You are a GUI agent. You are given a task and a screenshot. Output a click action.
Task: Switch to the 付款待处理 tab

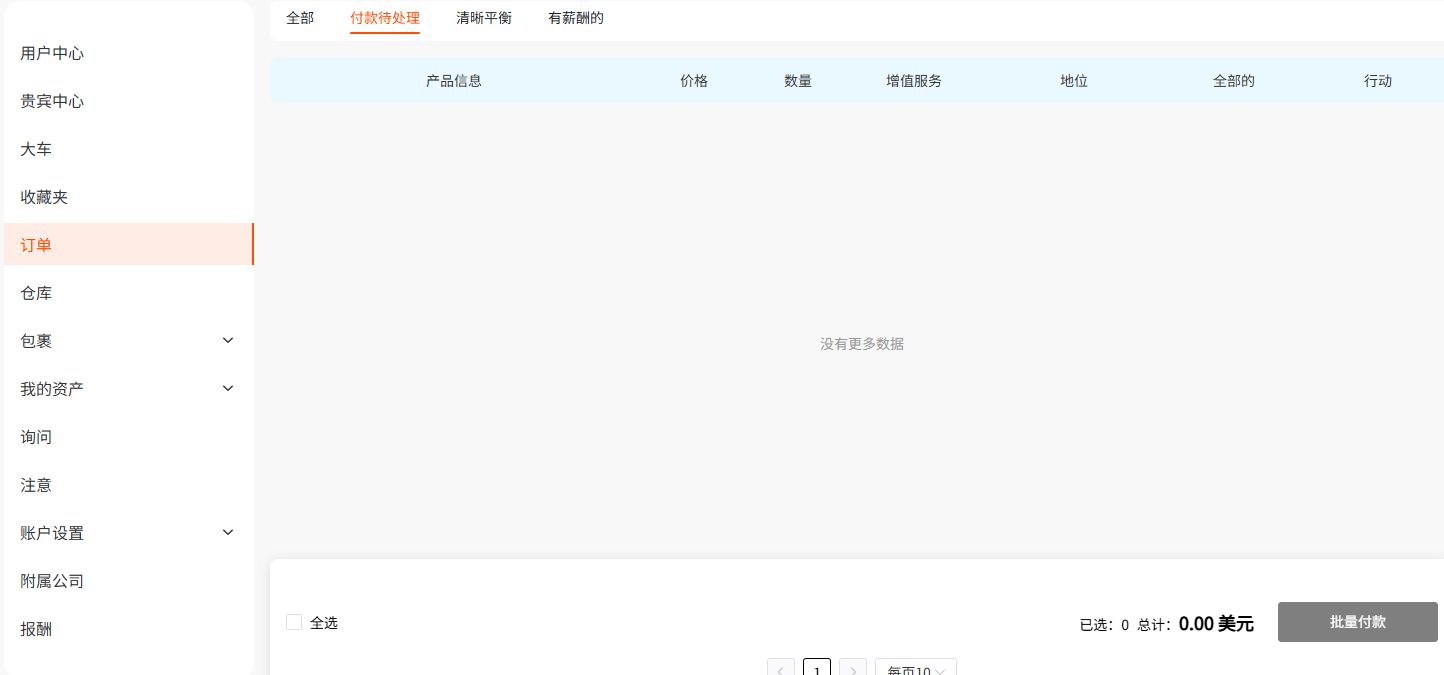385,18
